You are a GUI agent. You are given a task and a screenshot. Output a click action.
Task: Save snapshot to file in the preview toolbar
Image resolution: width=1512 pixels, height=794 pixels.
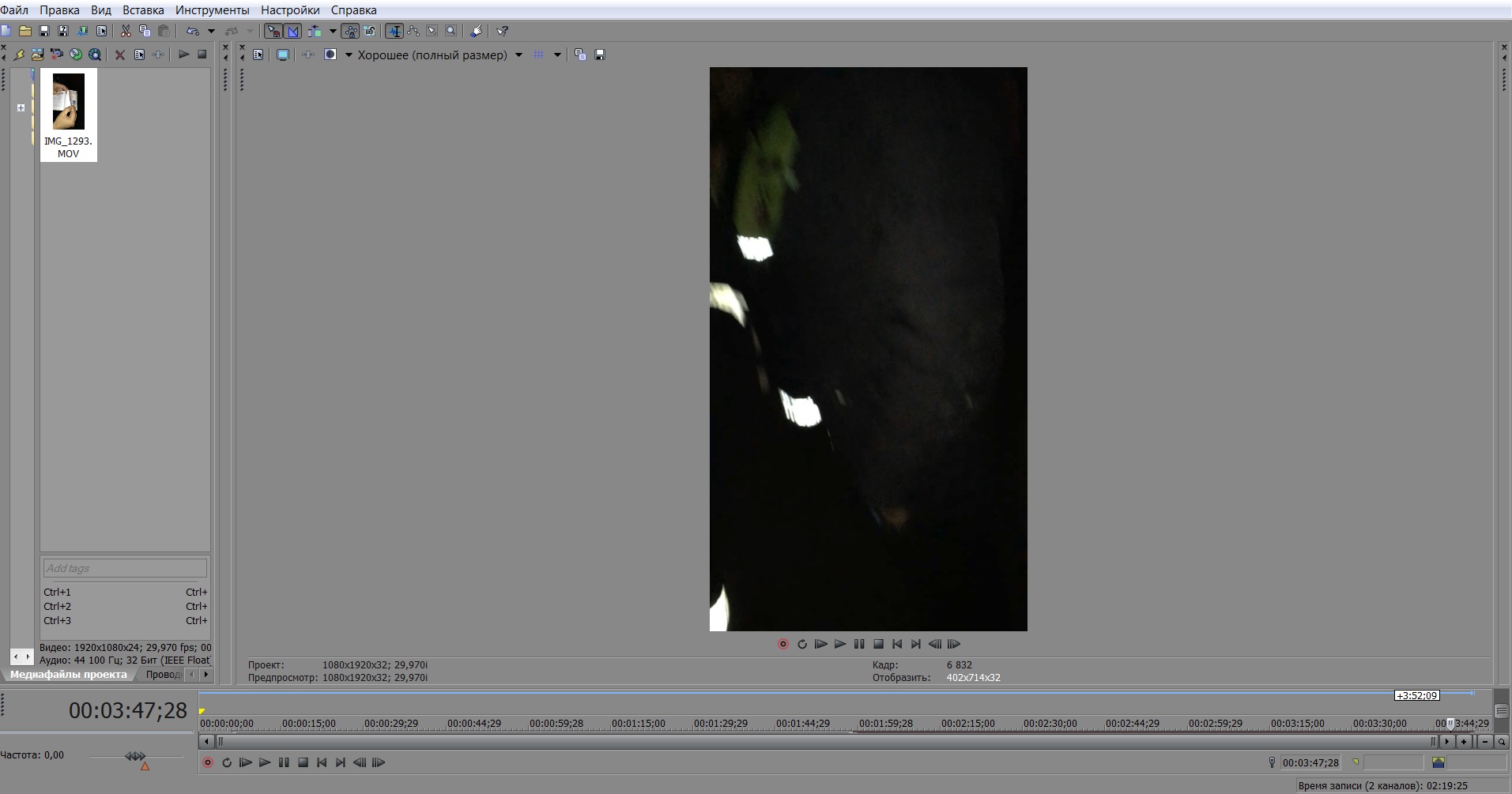[600, 55]
